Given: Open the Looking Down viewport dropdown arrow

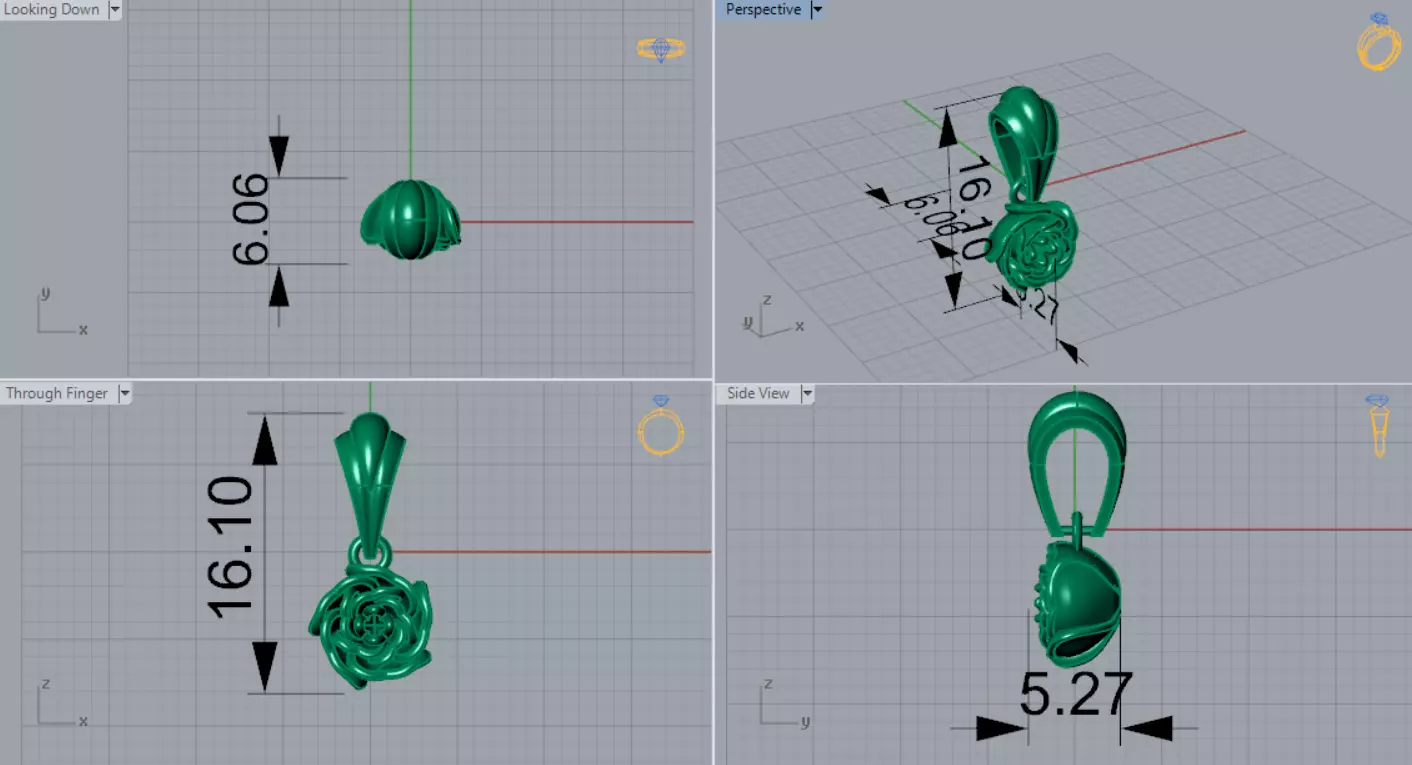Looking at the screenshot, I should click(114, 10).
